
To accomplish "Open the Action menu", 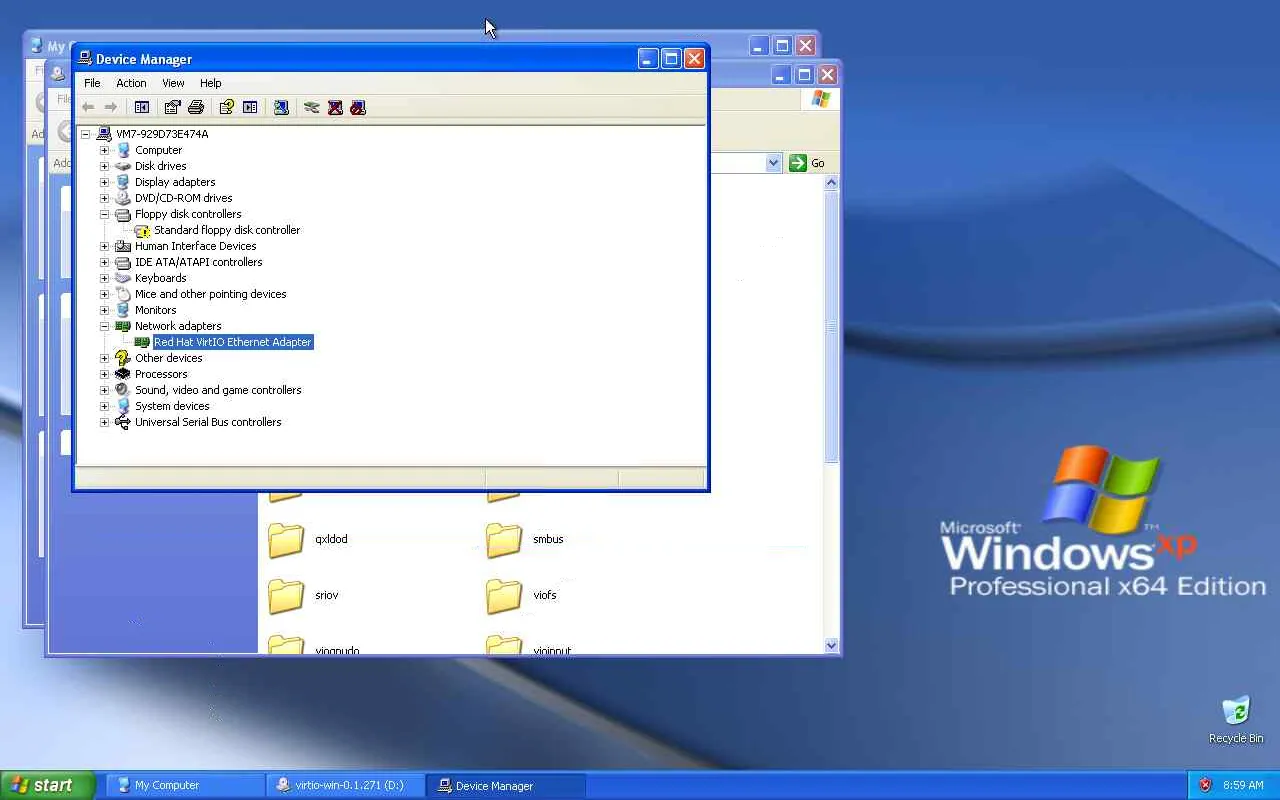I will click(131, 83).
